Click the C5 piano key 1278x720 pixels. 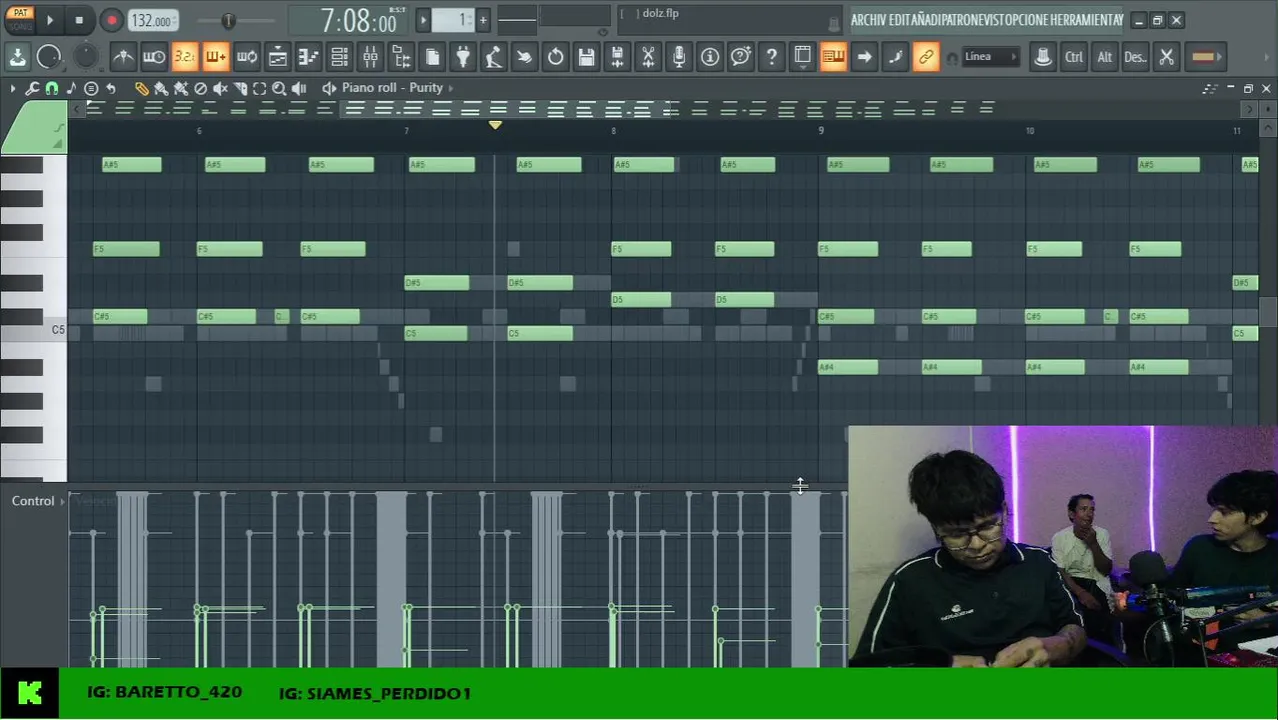coord(33,330)
